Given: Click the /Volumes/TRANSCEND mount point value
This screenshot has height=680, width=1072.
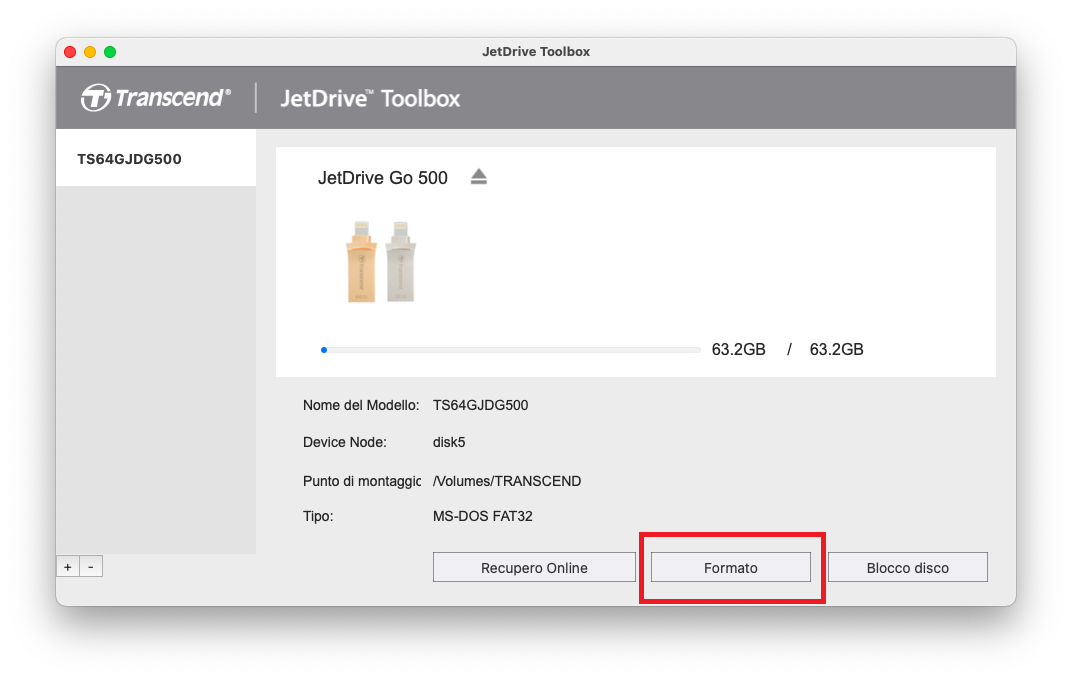Looking at the screenshot, I should [x=507, y=481].
